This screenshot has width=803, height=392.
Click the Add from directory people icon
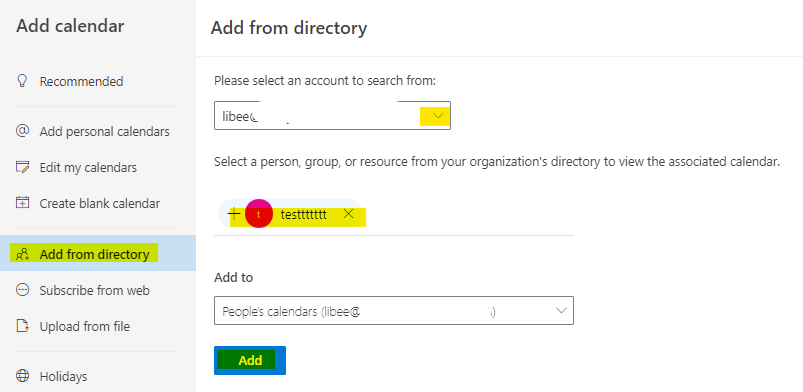coord(23,254)
